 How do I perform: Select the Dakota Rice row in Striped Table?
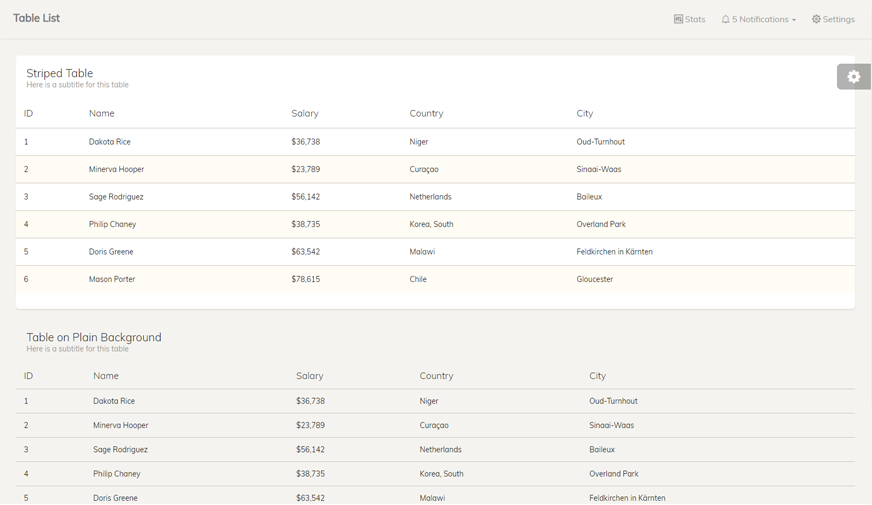(x=110, y=142)
